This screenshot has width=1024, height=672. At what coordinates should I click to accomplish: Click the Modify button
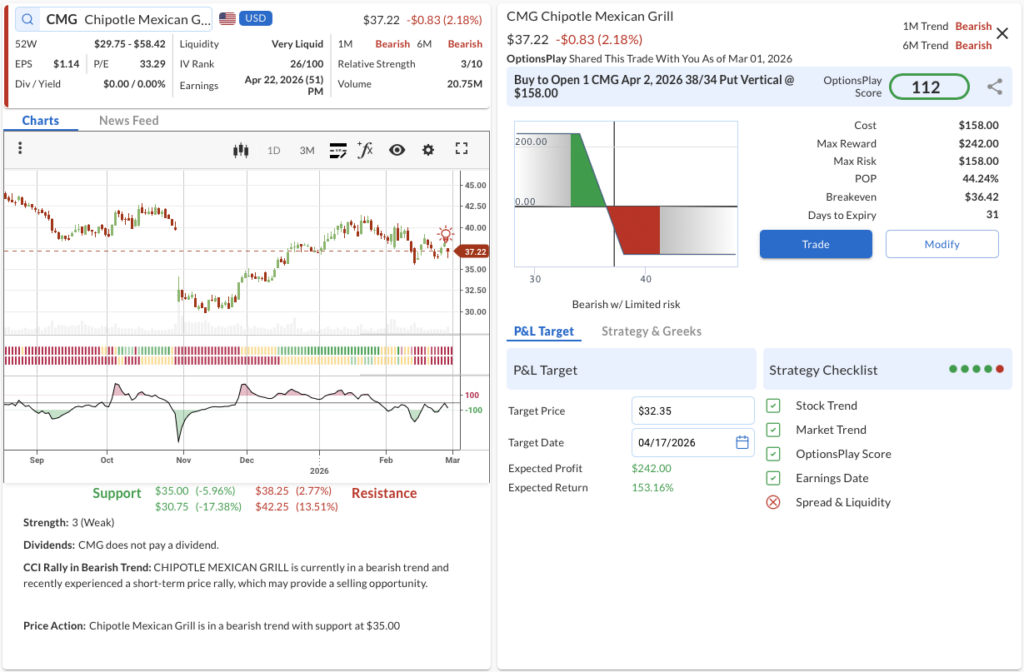(x=941, y=244)
